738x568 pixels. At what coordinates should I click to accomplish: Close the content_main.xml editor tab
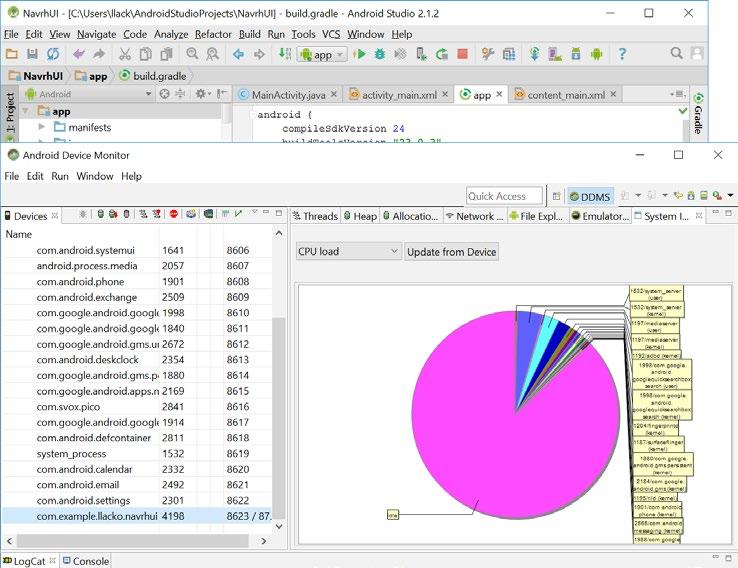point(613,94)
